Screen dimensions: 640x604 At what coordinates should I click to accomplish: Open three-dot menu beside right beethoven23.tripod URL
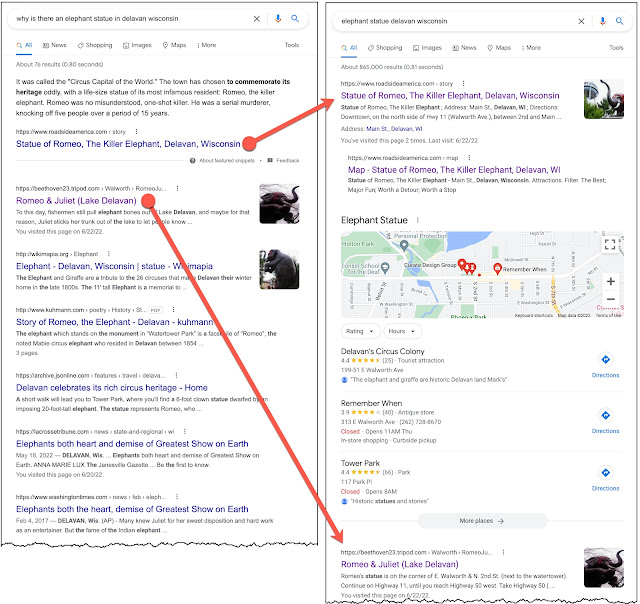click(x=503, y=552)
